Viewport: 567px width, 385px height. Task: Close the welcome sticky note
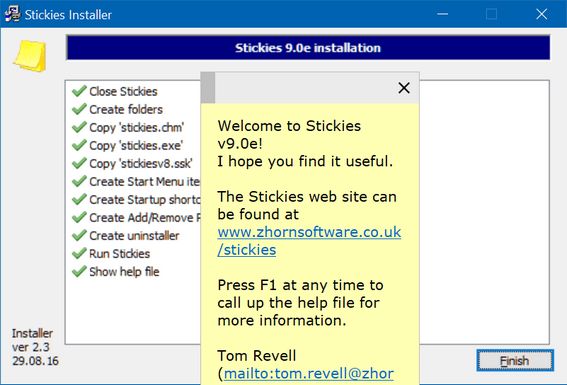[x=404, y=87]
